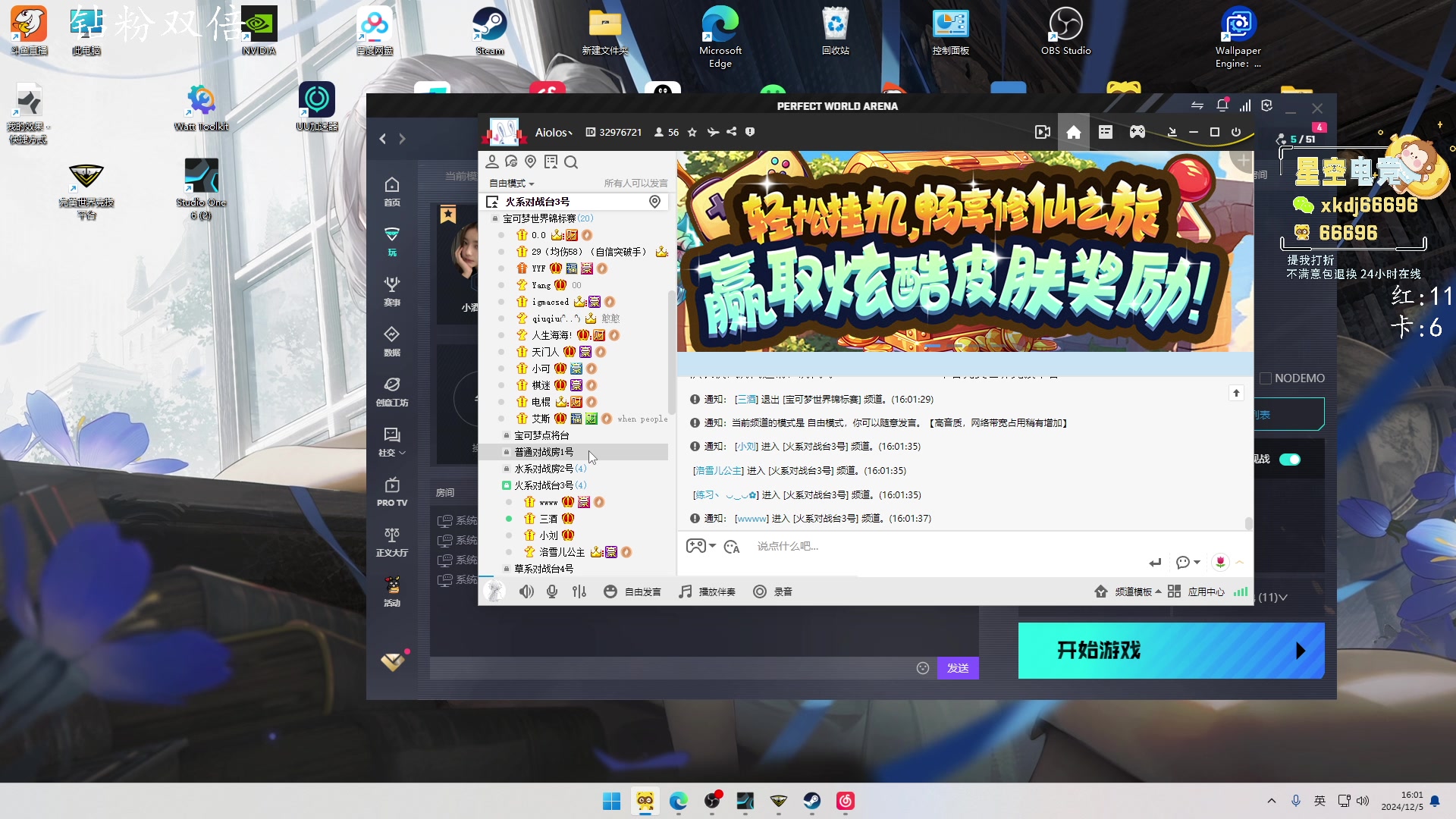Open 赛事 tournaments in Perfect World sidebar
This screenshot has height=819, width=1456.
(x=392, y=292)
